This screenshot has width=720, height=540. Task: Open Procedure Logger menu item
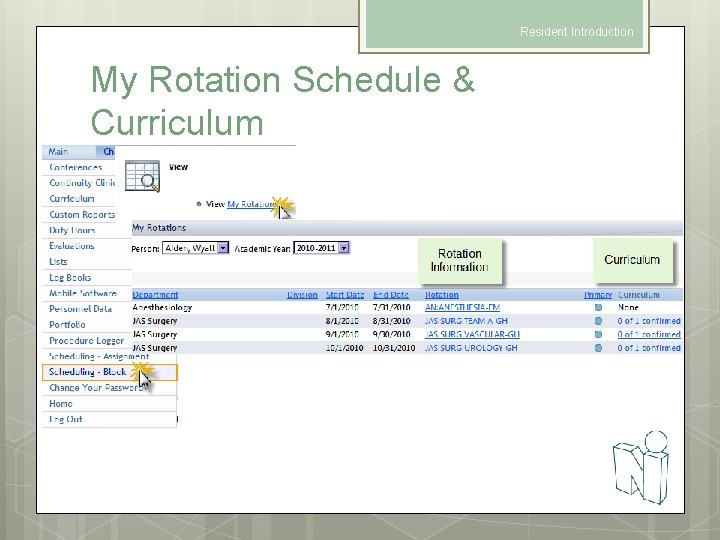click(x=86, y=341)
